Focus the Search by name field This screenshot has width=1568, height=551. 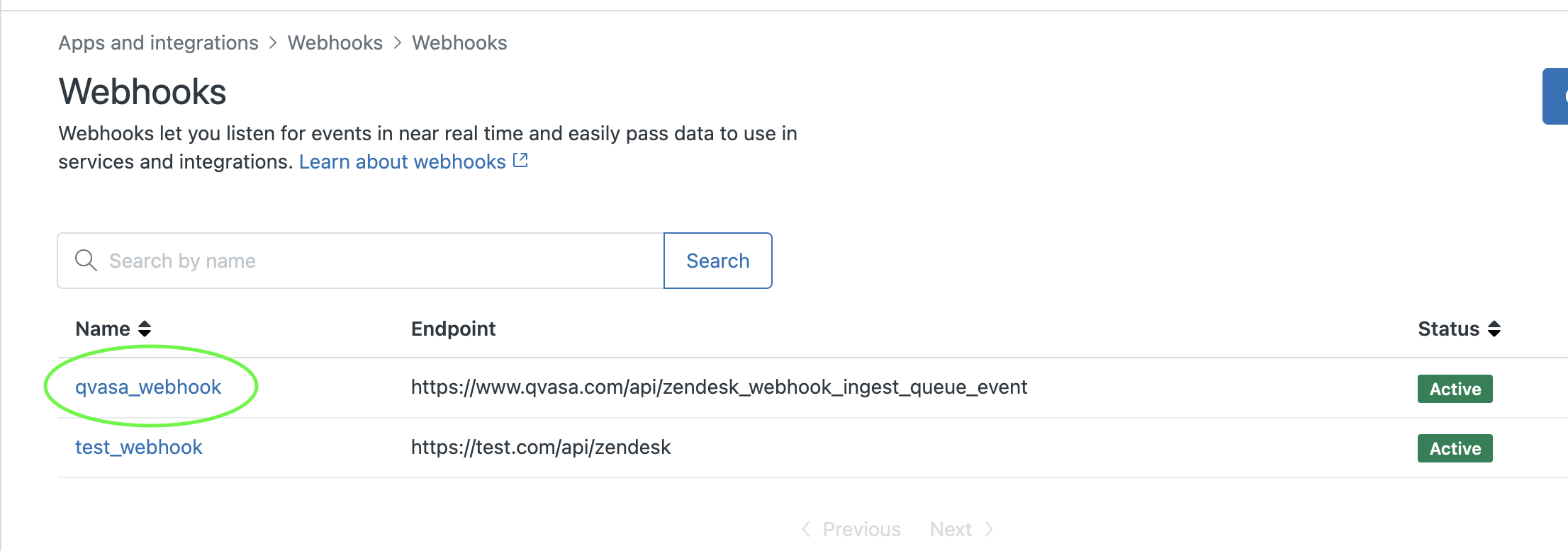pos(361,261)
